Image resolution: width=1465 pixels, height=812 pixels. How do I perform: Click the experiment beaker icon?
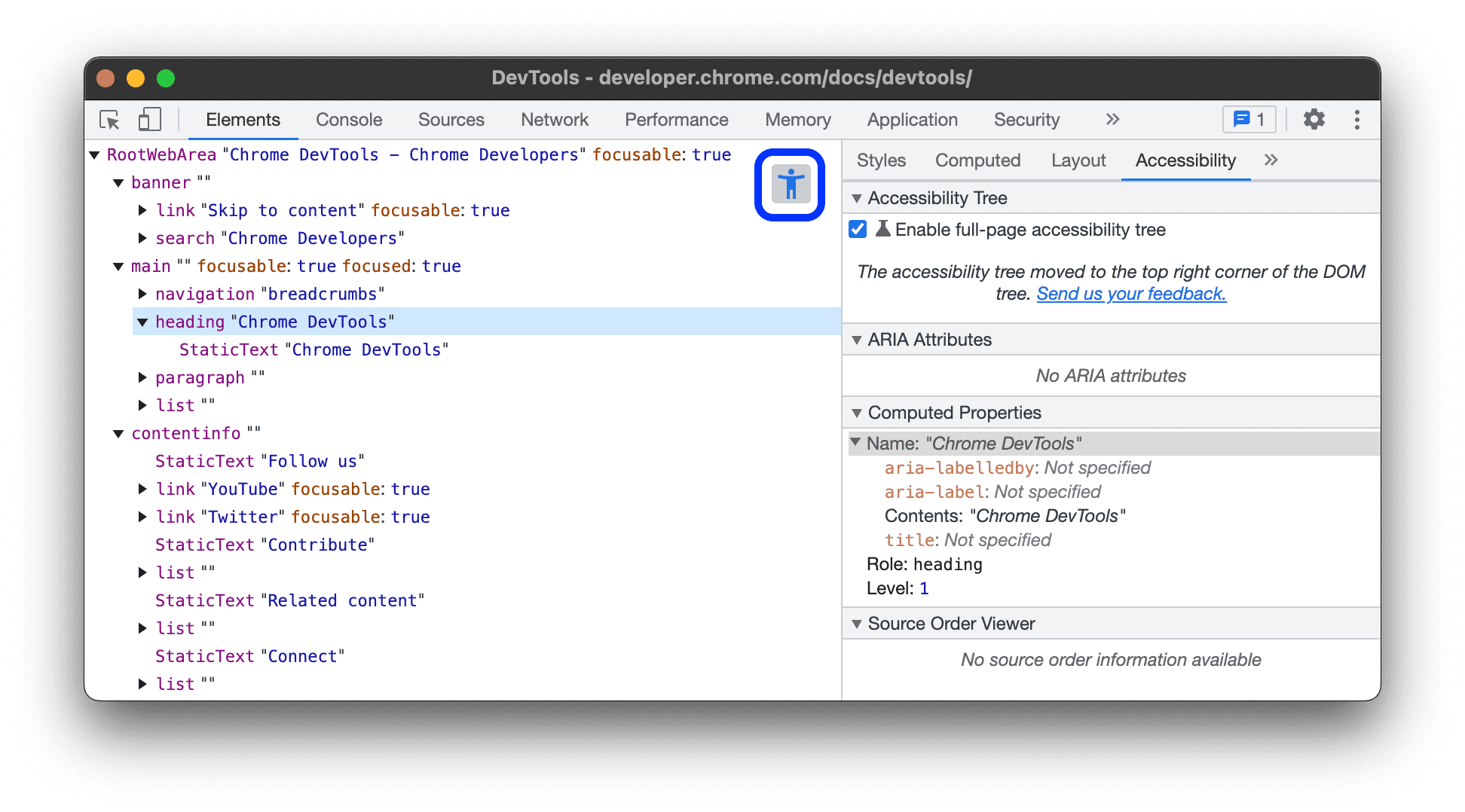click(x=882, y=230)
